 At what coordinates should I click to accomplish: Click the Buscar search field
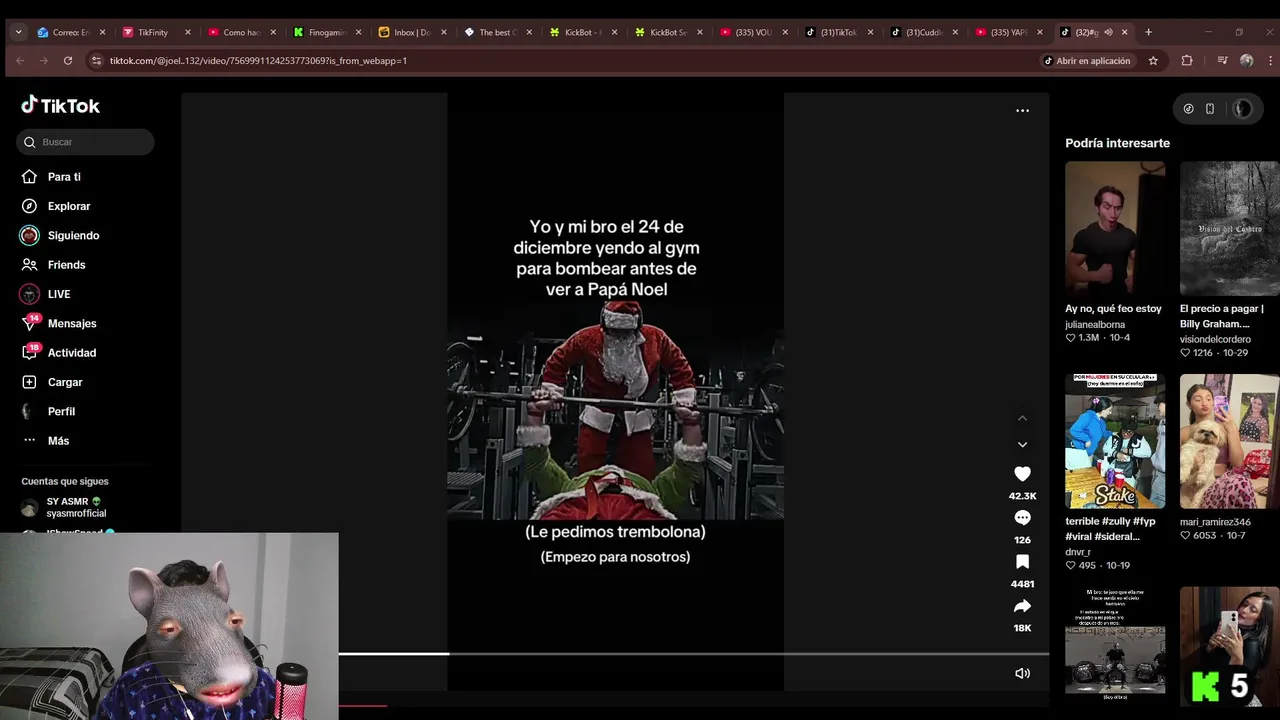(85, 142)
